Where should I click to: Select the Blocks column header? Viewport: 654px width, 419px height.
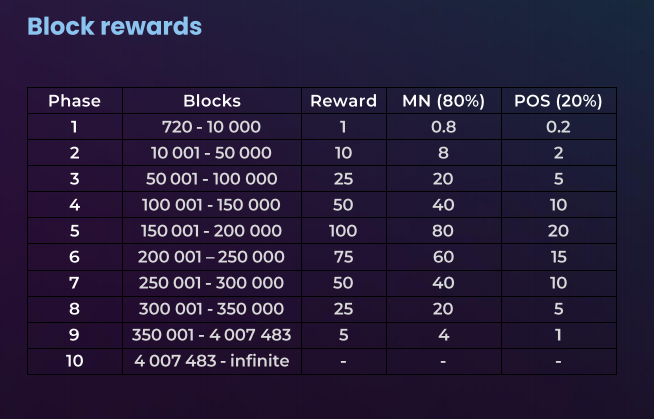(212, 100)
